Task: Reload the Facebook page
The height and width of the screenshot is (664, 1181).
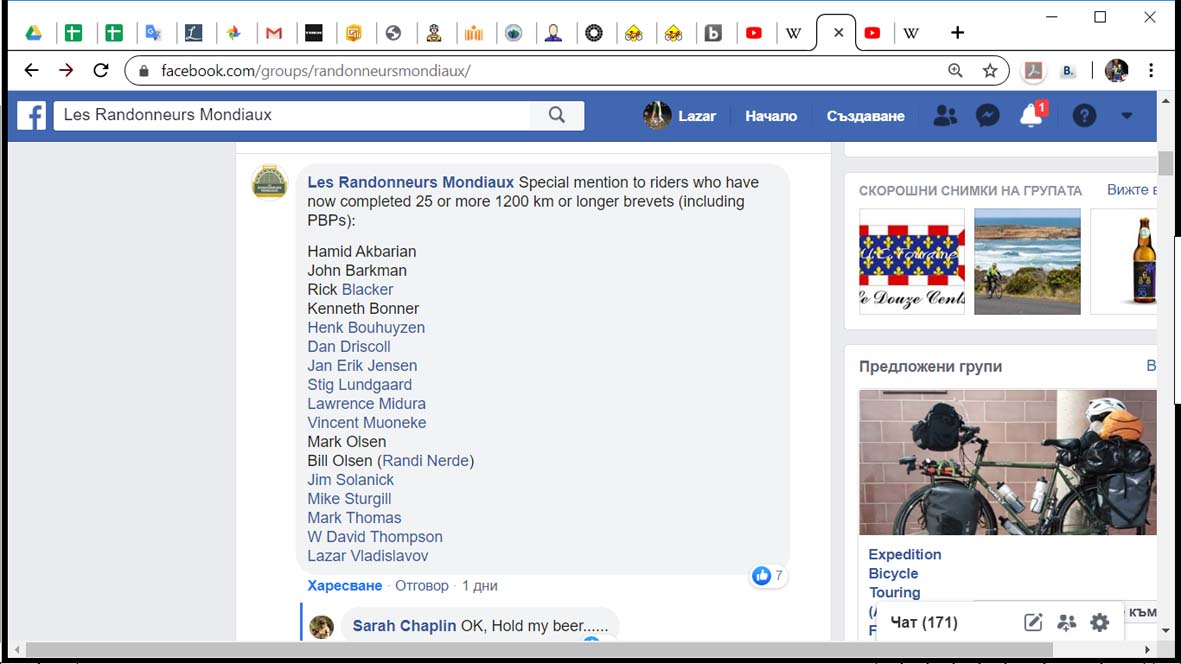Action: point(101,71)
